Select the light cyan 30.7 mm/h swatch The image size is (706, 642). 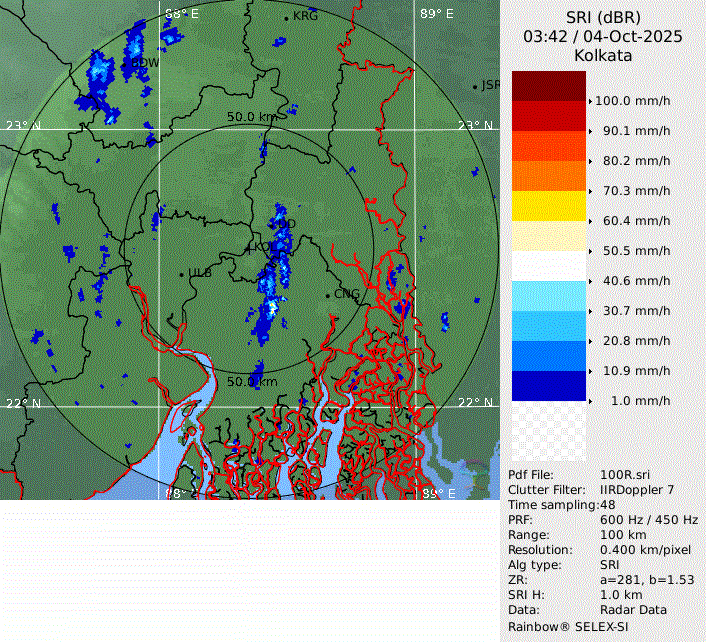point(549,296)
